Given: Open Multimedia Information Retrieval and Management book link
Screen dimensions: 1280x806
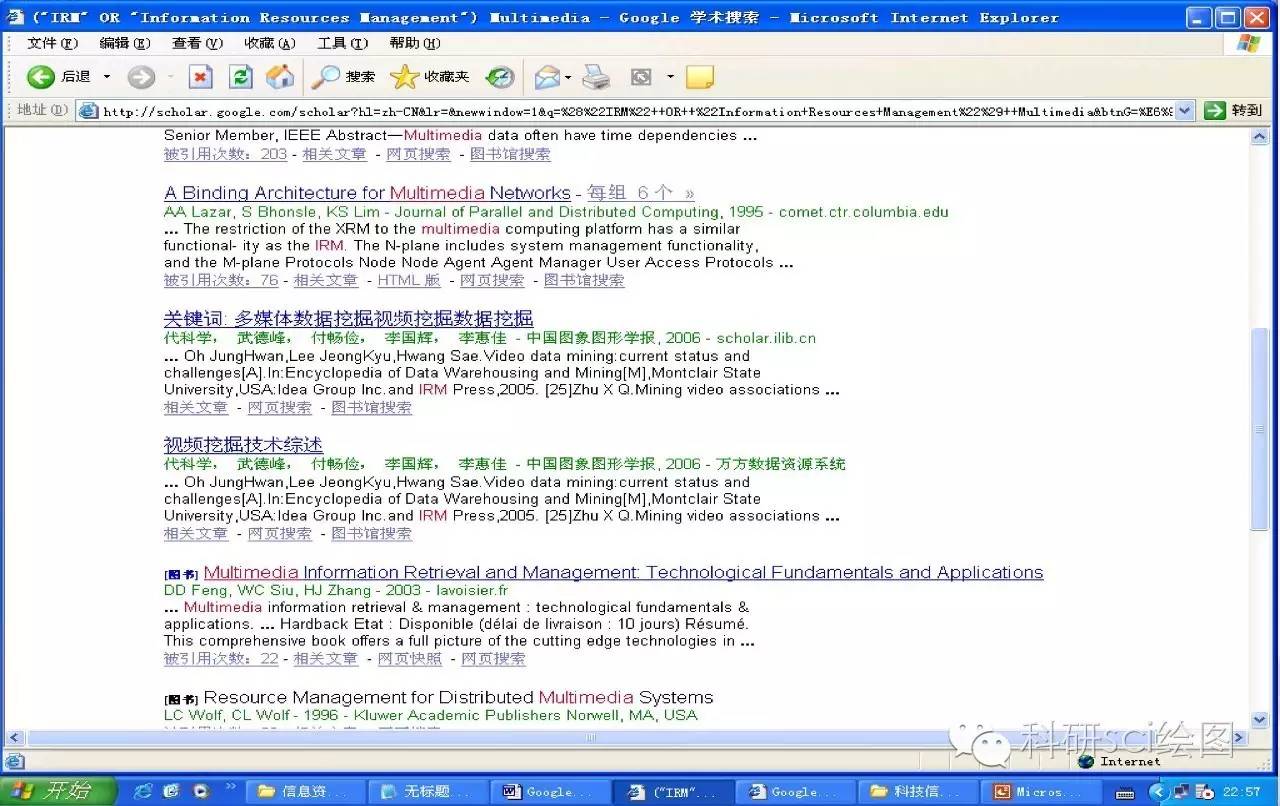Looking at the screenshot, I should point(623,572).
